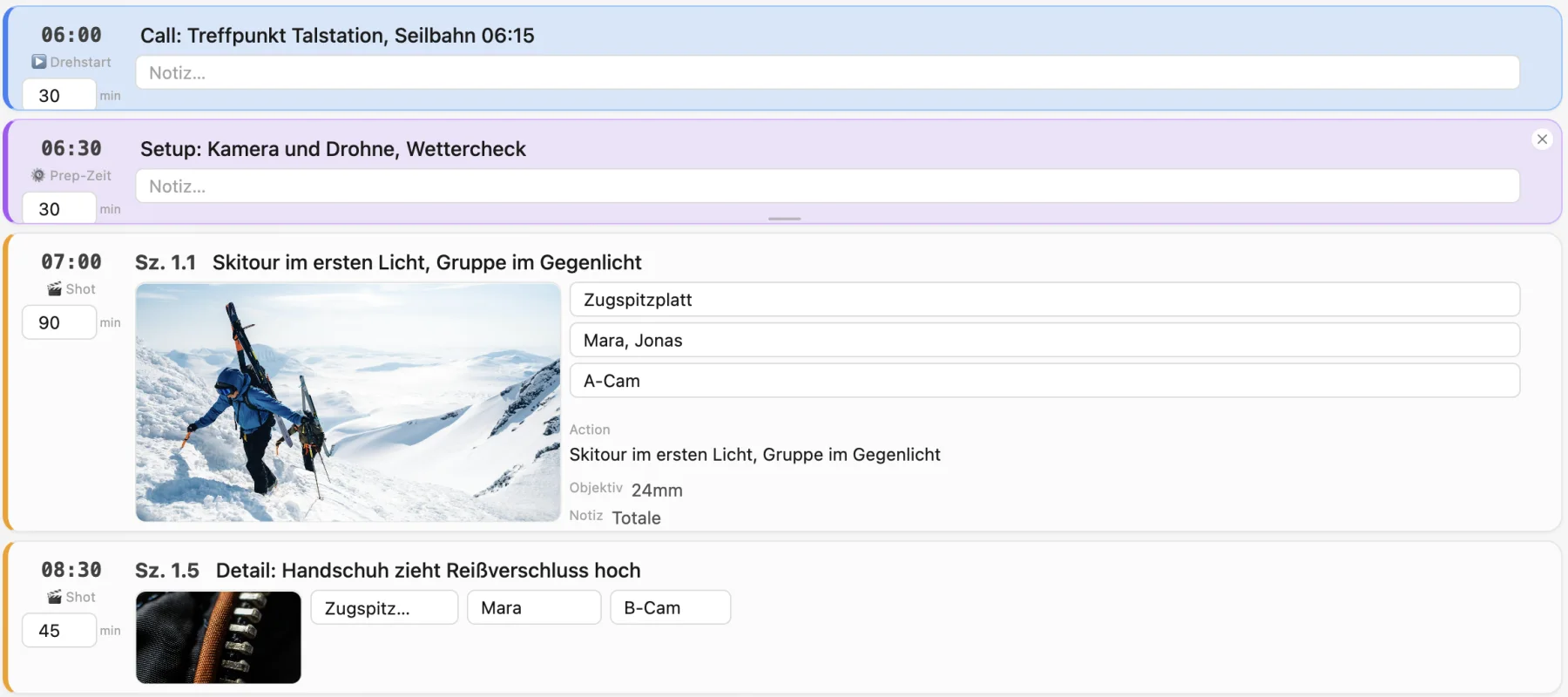The width and height of the screenshot is (1568, 697).
Task: Click the scene number 'Sz. 1.5'
Action: (167, 571)
